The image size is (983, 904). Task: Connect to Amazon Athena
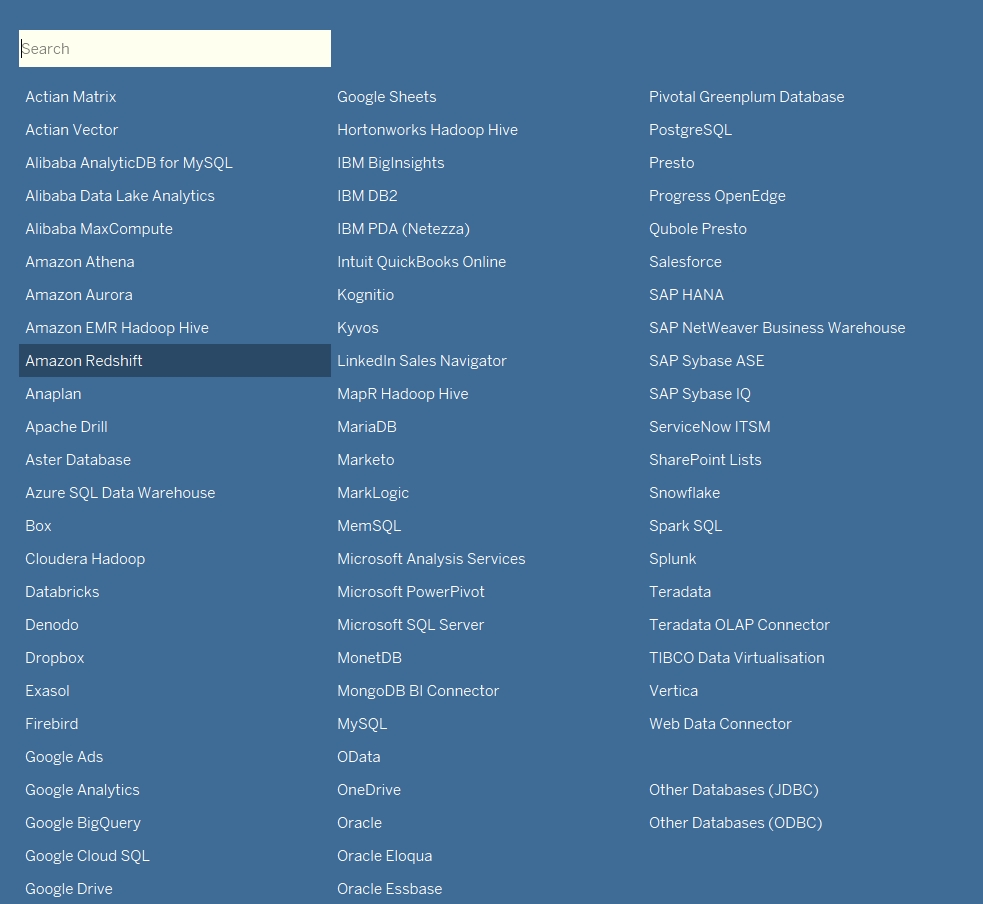tap(80, 261)
